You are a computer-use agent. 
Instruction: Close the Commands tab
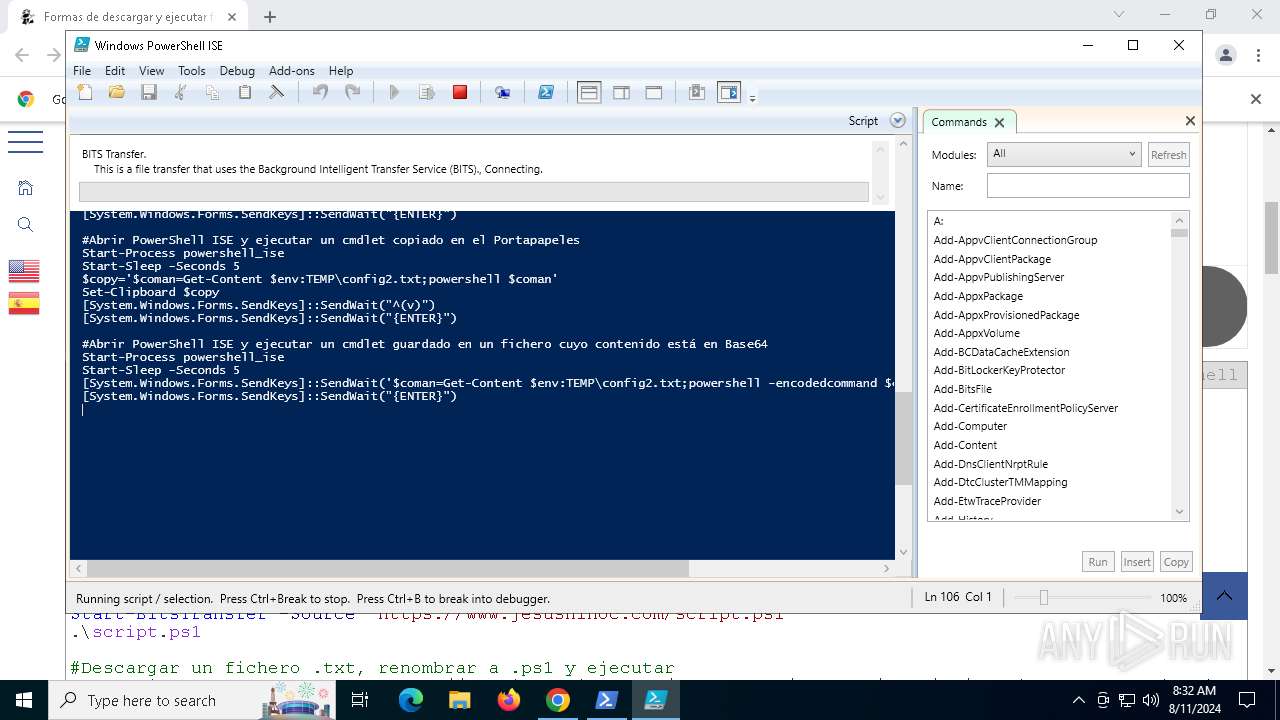999,123
